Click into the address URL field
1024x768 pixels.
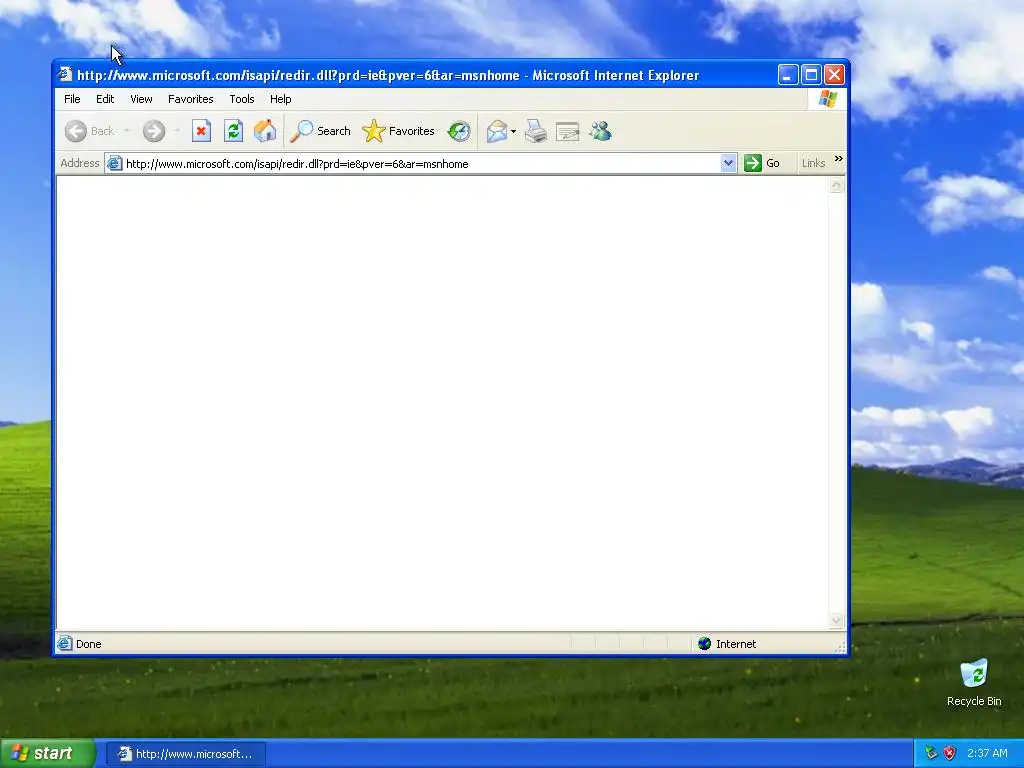pyautogui.click(x=422, y=164)
